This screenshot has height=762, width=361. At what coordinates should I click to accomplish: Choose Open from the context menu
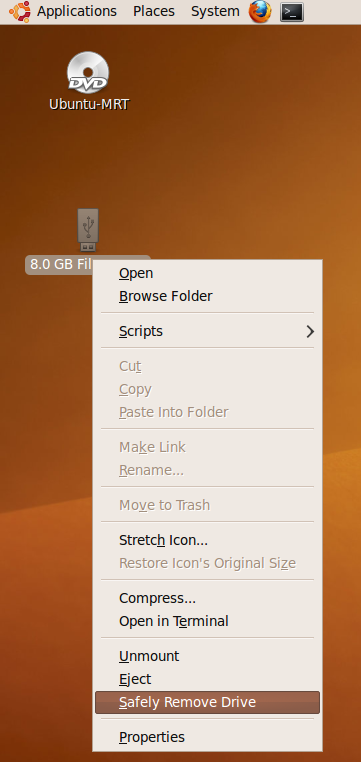[207, 273]
